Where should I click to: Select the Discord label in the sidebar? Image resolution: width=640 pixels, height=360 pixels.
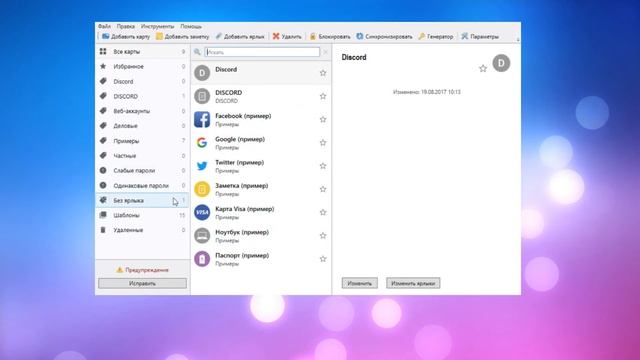[x=142, y=81]
